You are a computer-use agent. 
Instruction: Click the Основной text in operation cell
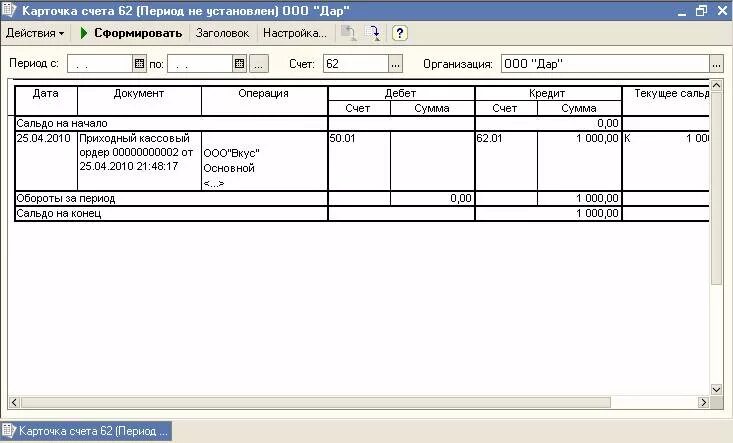pyautogui.click(x=229, y=168)
